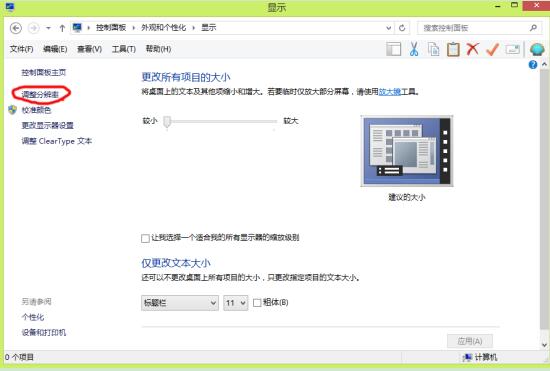Screen dimensions: 550x371
Task: Click the 0 个项目 status text
Action: pyautogui.click(x=20, y=357)
